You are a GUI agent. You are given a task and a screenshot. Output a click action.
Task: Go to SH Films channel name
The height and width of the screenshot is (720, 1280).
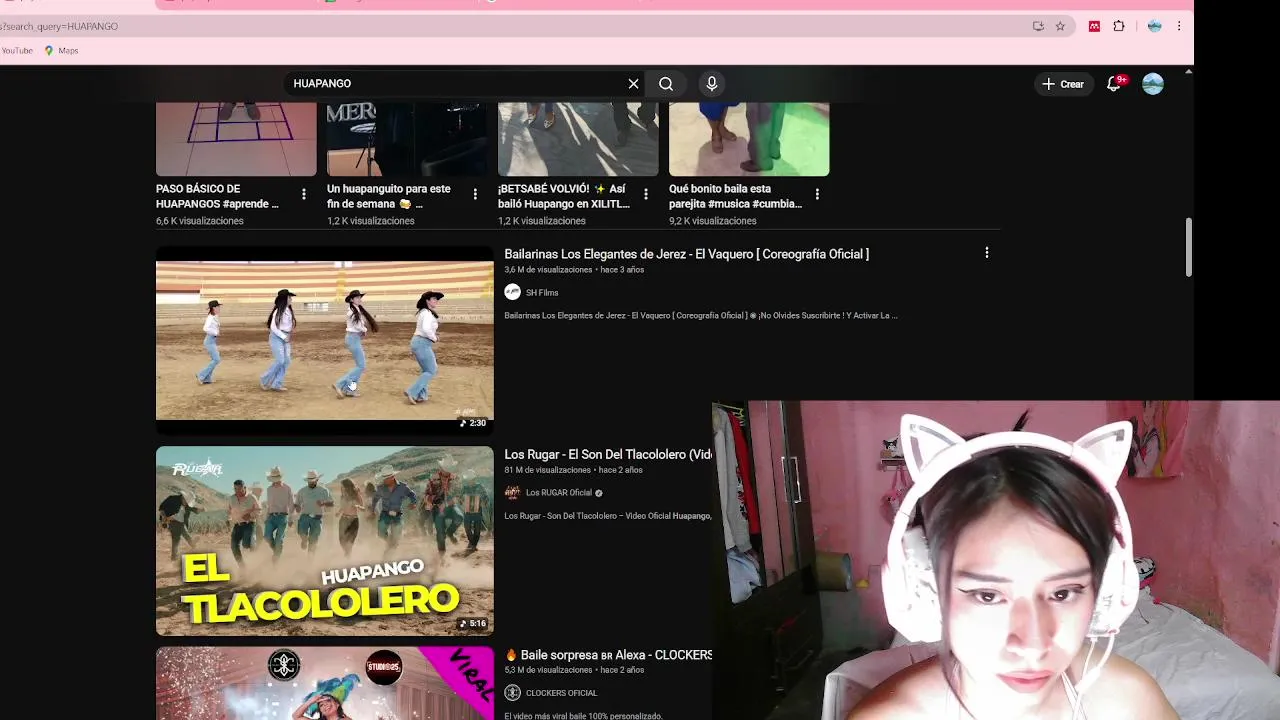(542, 293)
